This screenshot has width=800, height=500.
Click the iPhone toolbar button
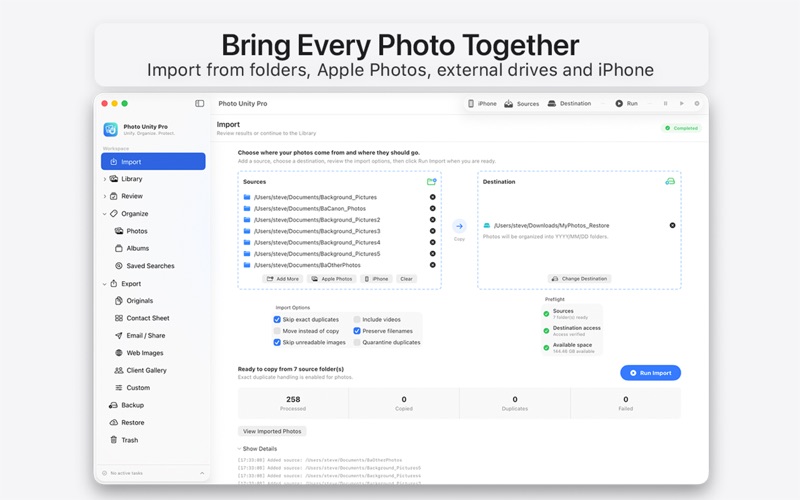(482, 104)
